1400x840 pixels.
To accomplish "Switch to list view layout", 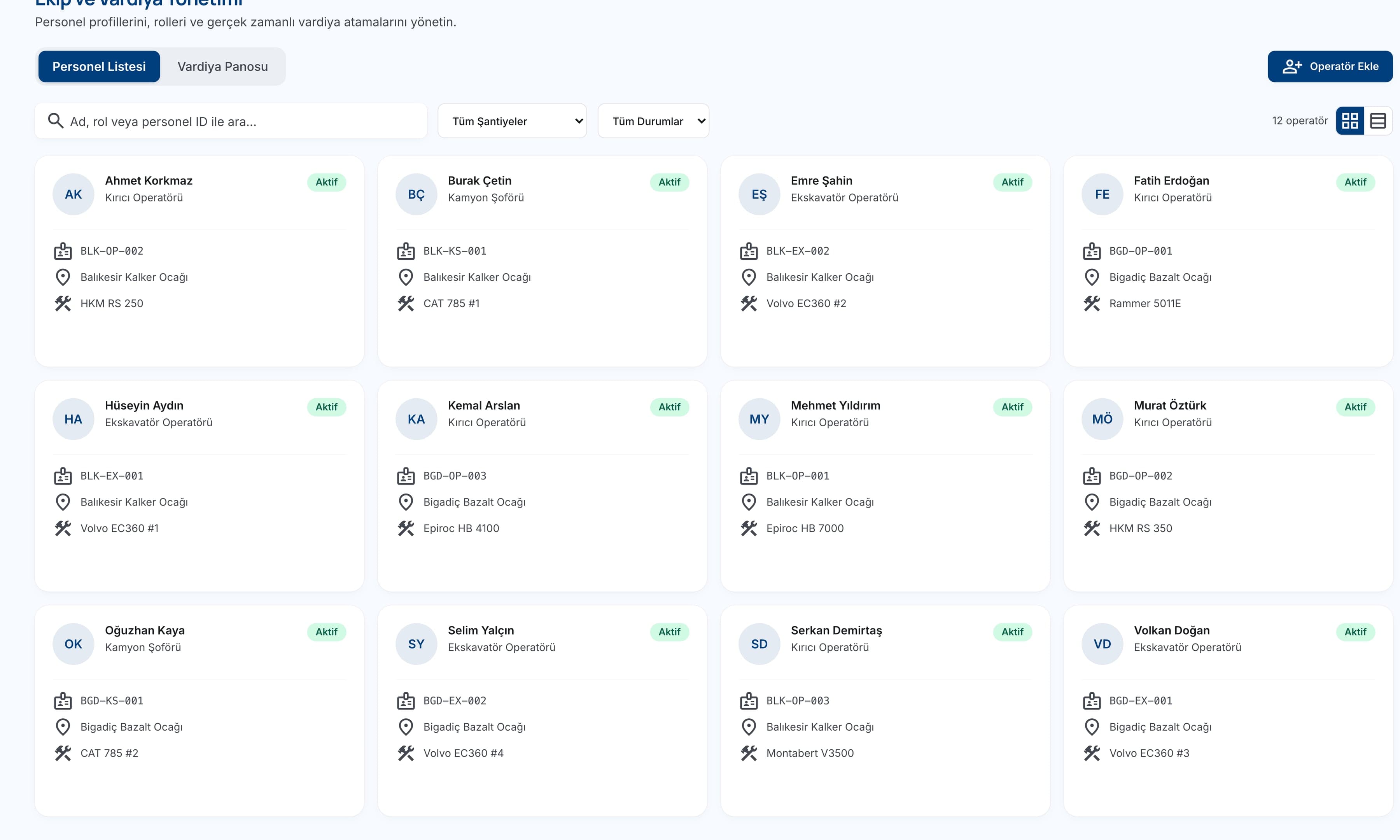I will [1378, 121].
